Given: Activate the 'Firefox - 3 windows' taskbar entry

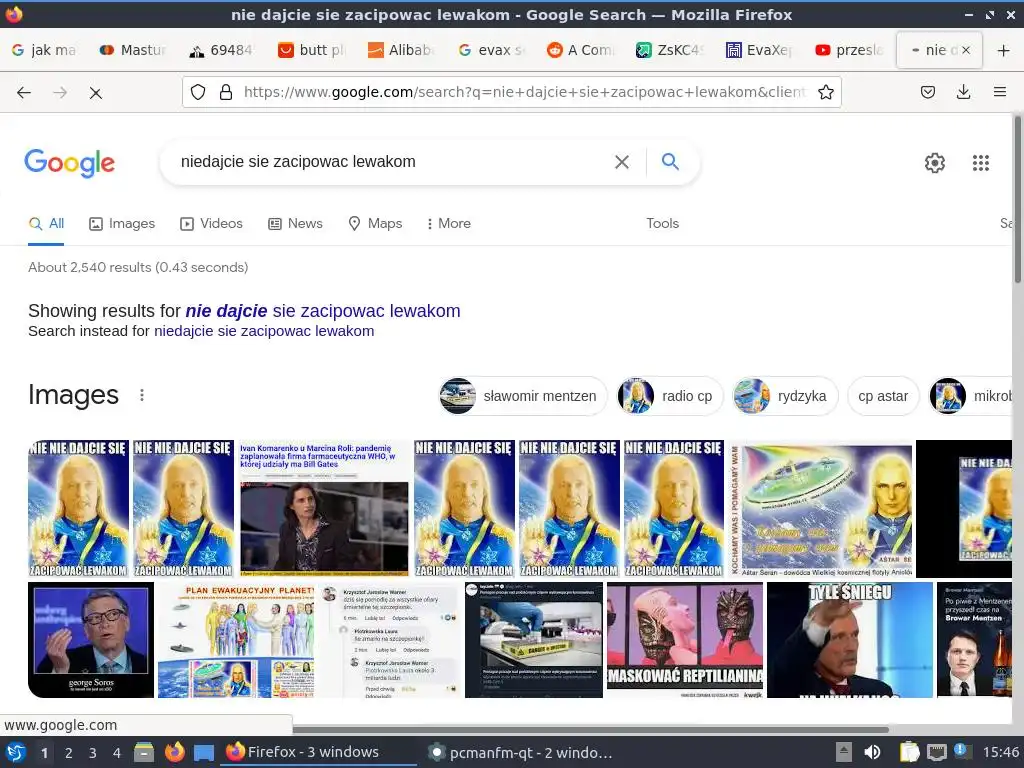Looking at the screenshot, I should pos(320,752).
